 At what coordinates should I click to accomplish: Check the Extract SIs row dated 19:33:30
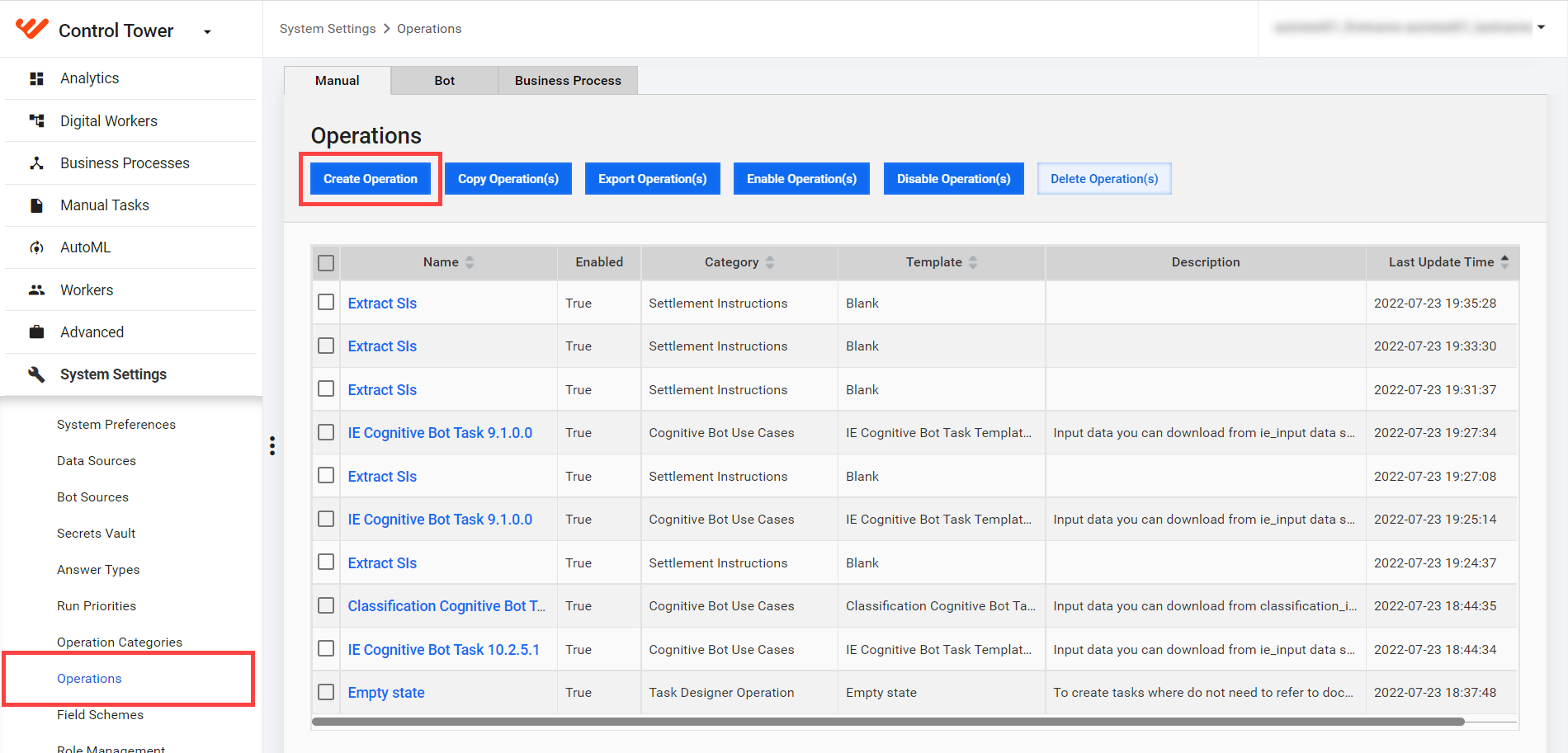(x=326, y=346)
